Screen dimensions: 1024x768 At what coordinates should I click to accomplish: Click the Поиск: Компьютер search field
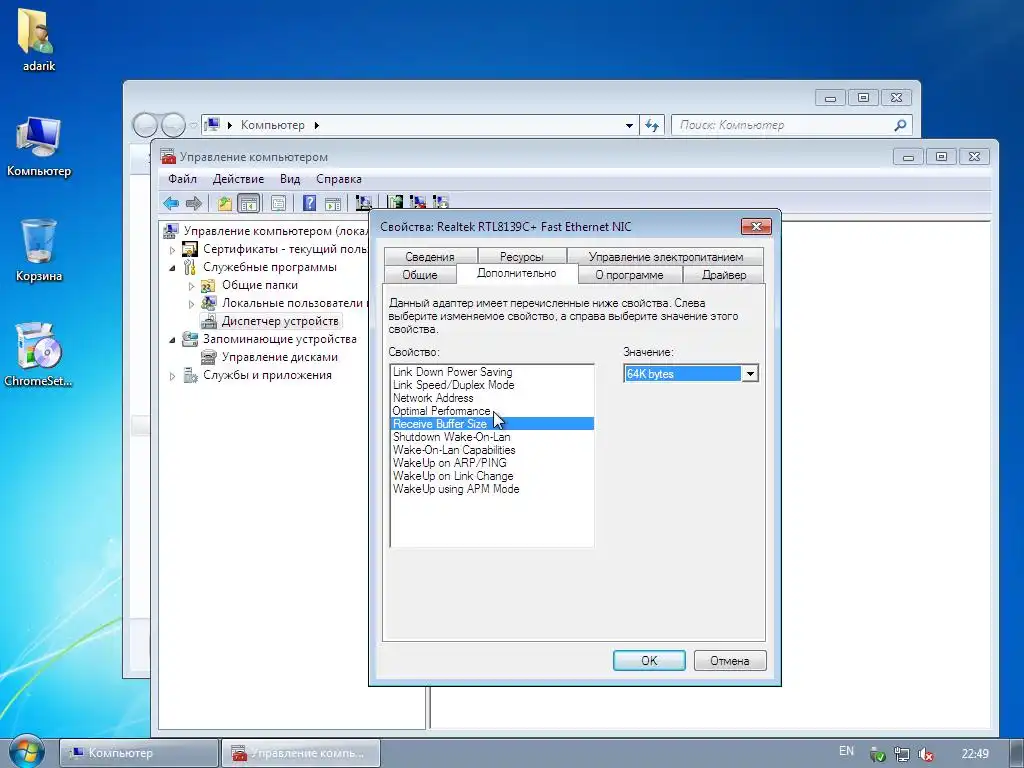[x=782, y=125]
